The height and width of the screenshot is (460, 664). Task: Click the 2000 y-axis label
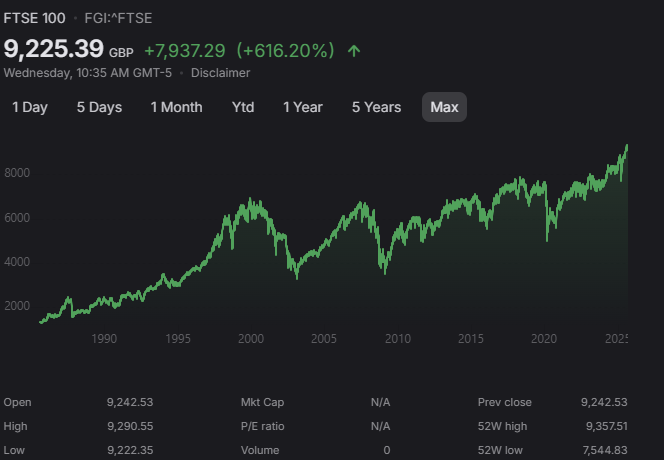pos(17,306)
